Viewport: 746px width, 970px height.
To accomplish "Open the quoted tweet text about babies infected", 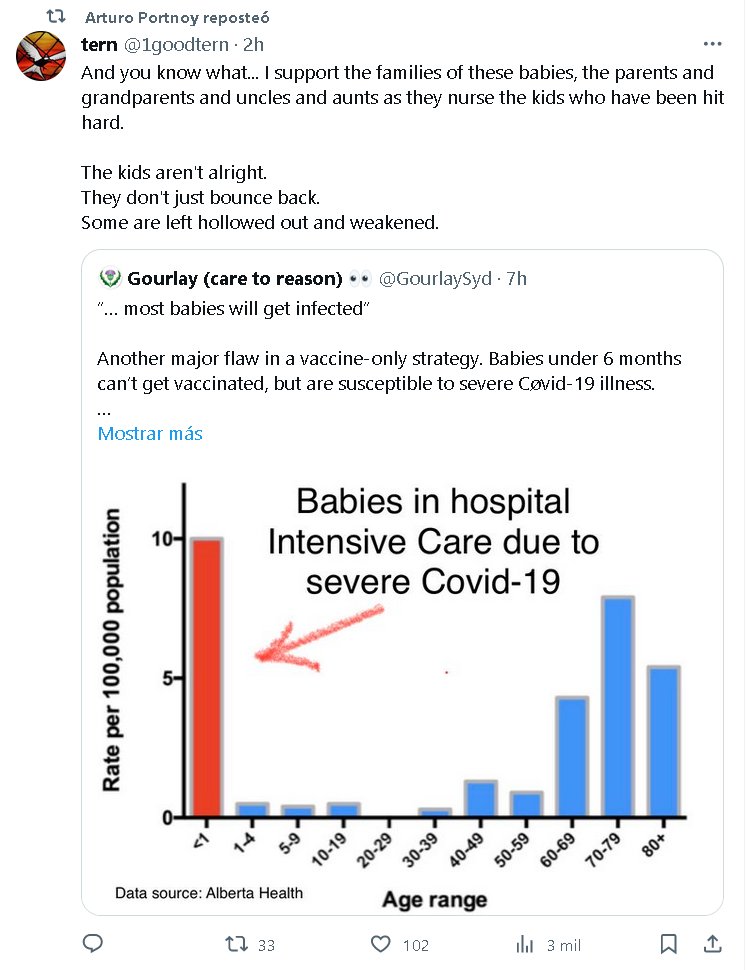I will click(390, 370).
